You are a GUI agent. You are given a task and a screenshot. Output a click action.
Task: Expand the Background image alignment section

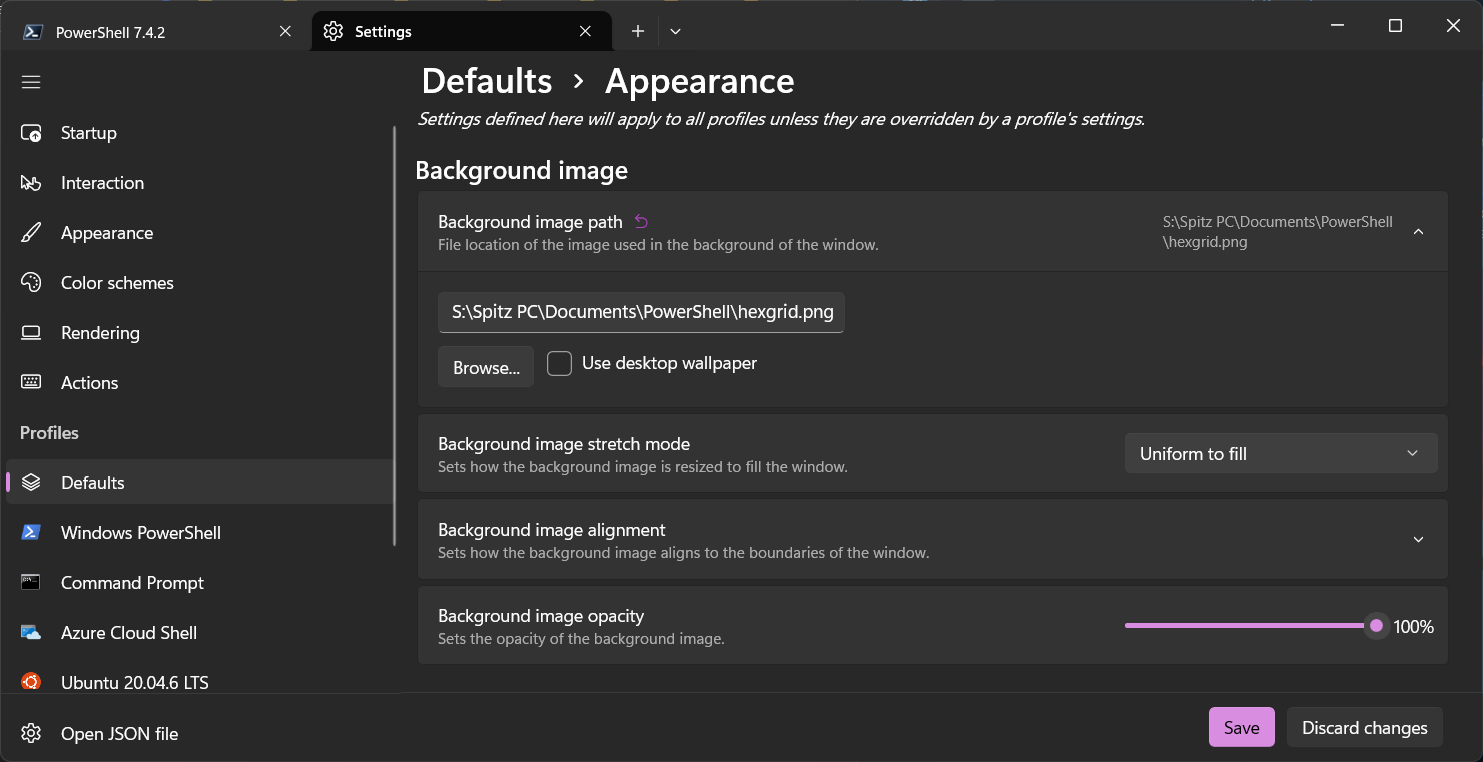point(1418,539)
